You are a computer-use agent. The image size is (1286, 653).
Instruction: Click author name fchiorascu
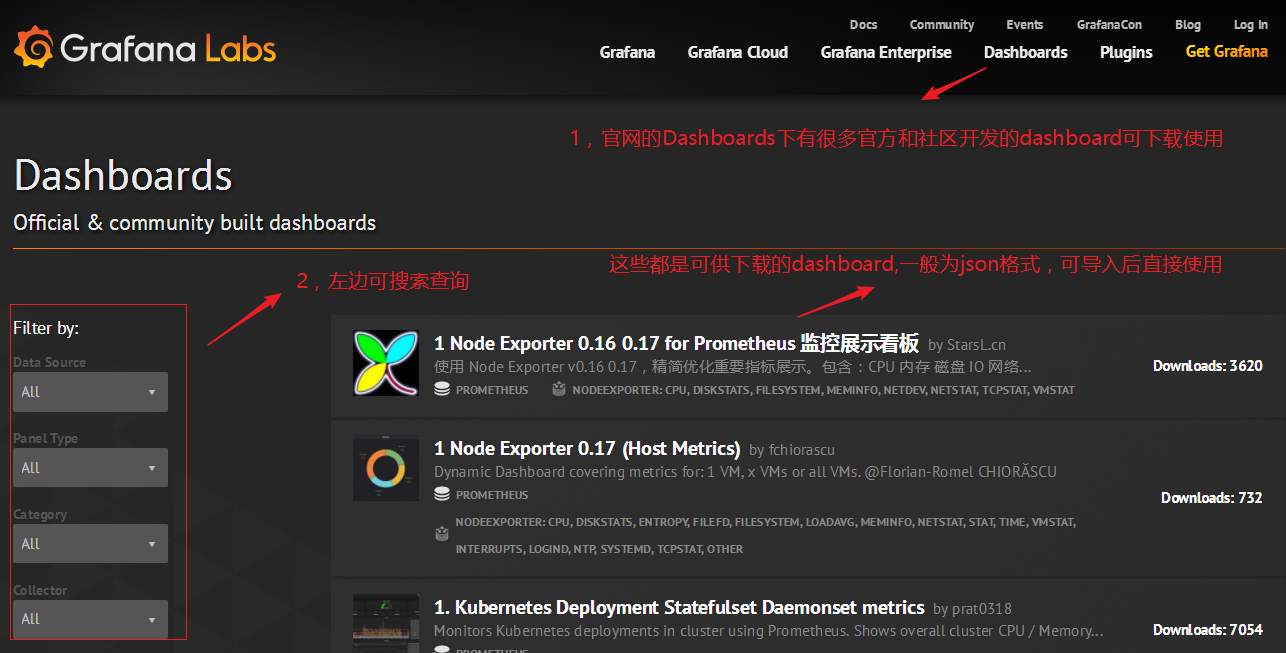coord(801,450)
